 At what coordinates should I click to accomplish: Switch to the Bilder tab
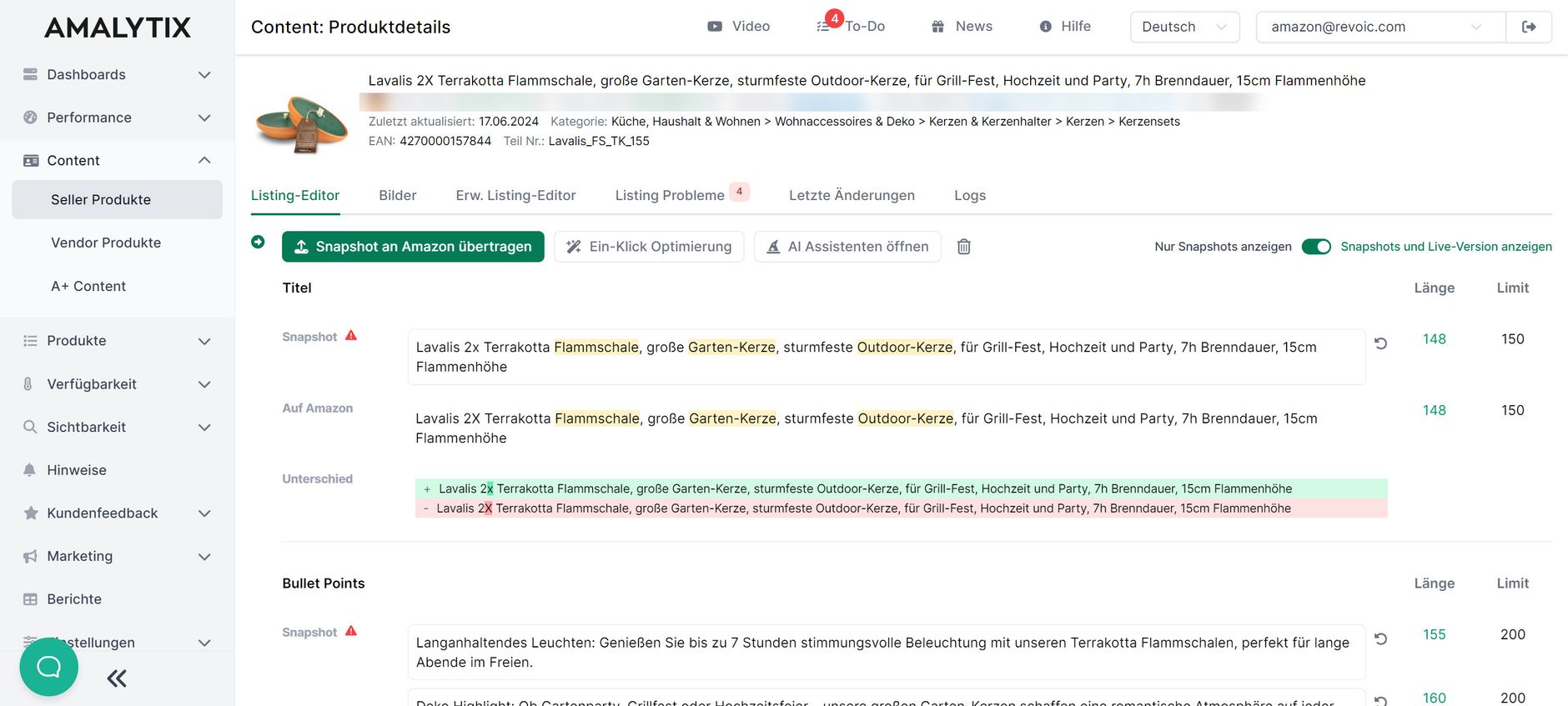tap(398, 195)
